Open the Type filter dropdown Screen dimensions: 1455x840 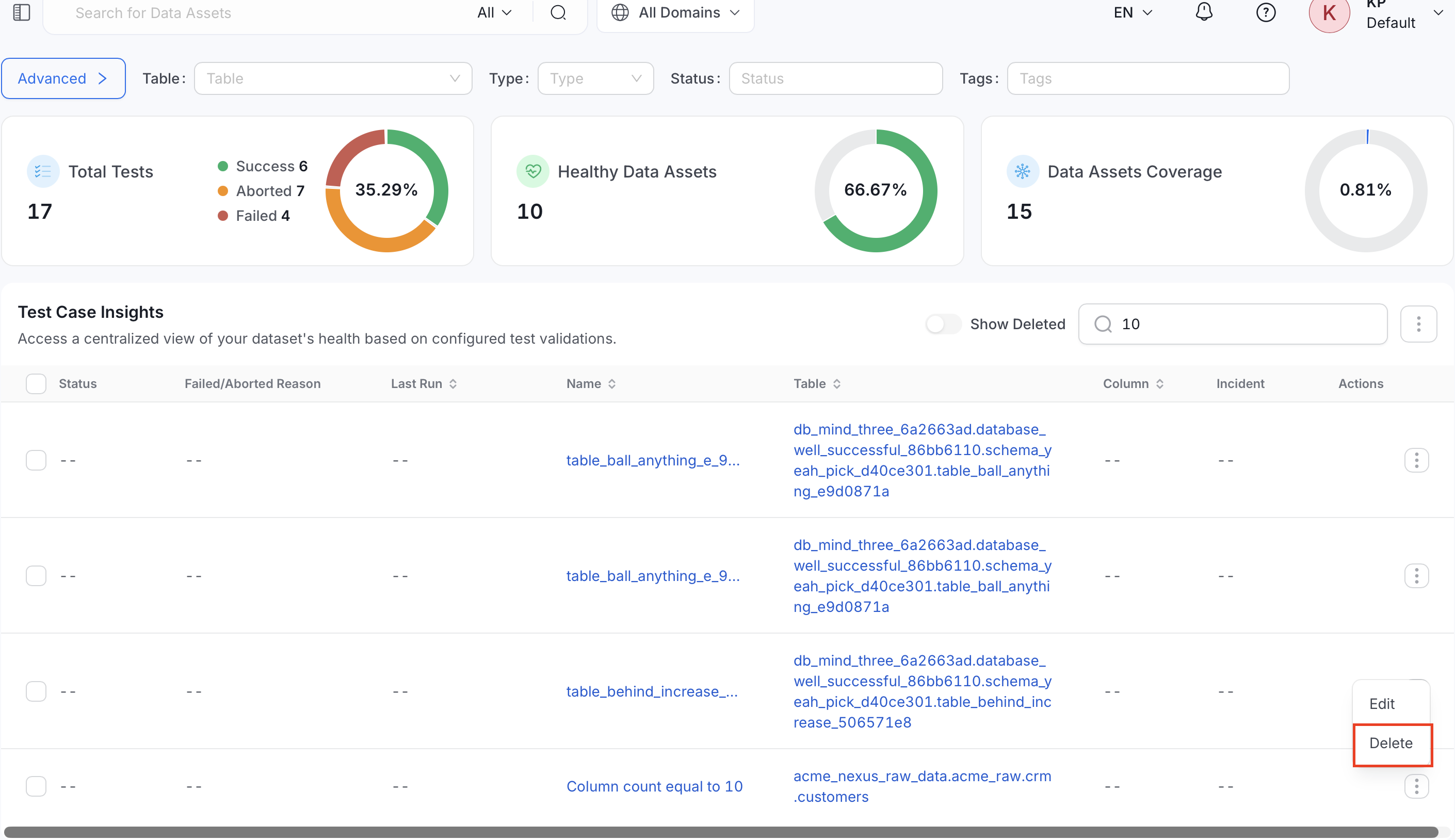(595, 78)
